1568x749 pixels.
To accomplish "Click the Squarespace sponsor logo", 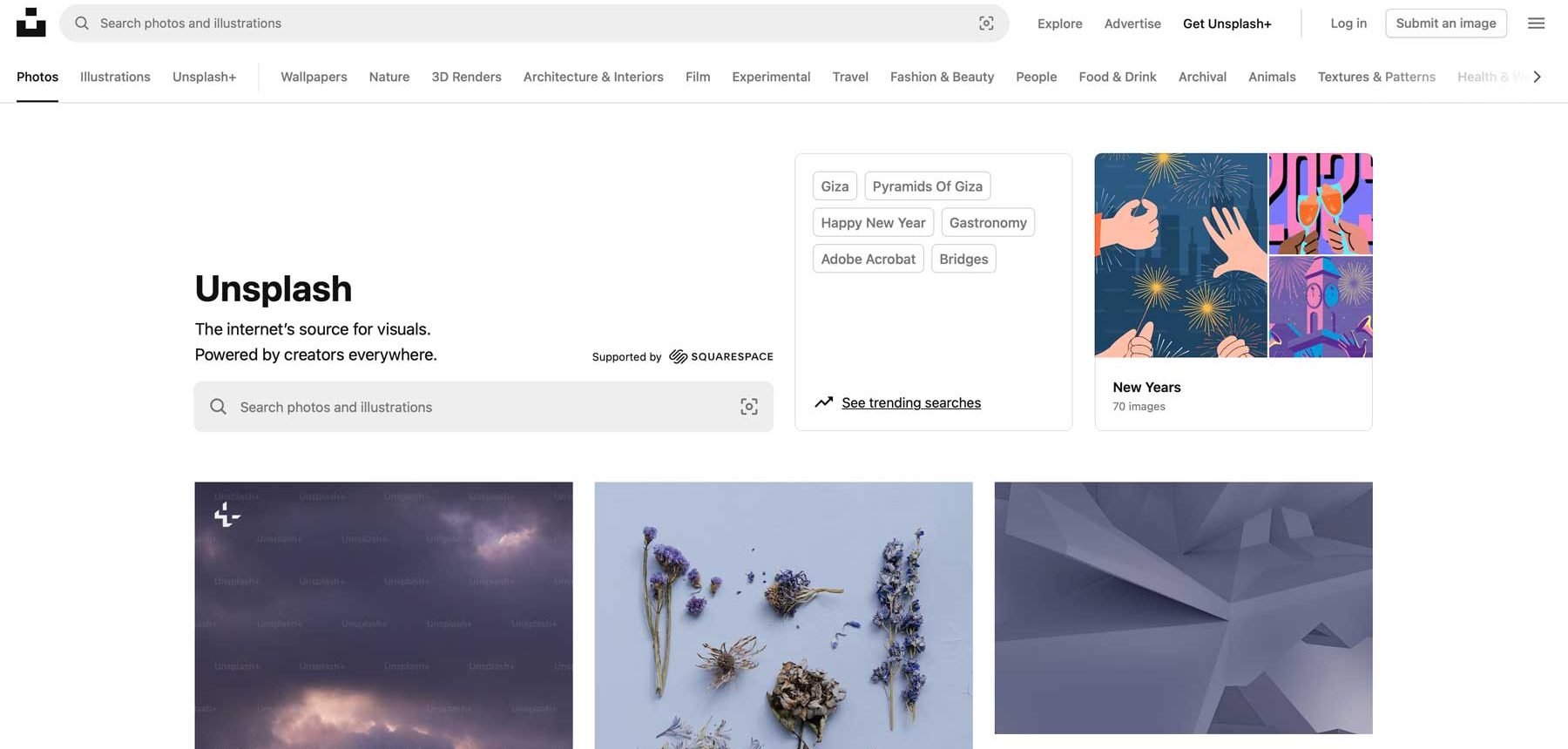I will coord(721,356).
